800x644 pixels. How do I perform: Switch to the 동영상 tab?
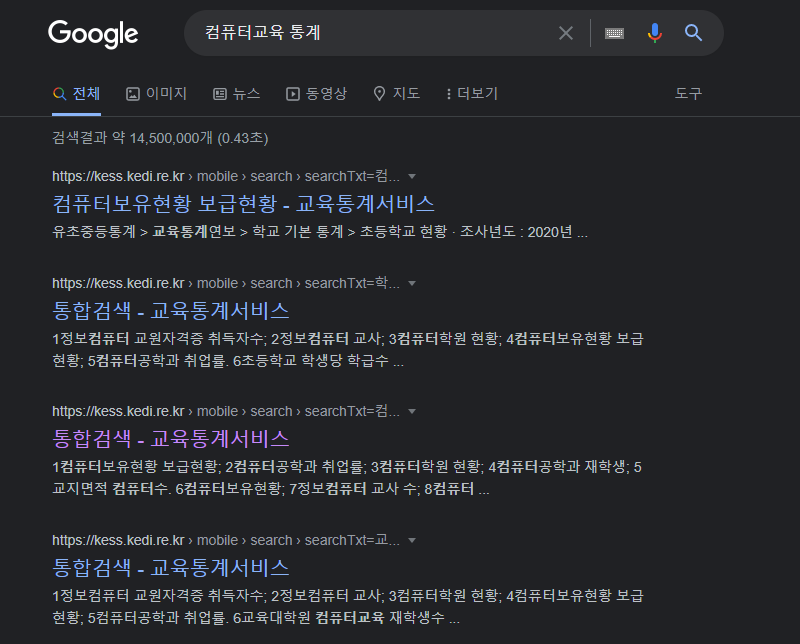click(316, 93)
